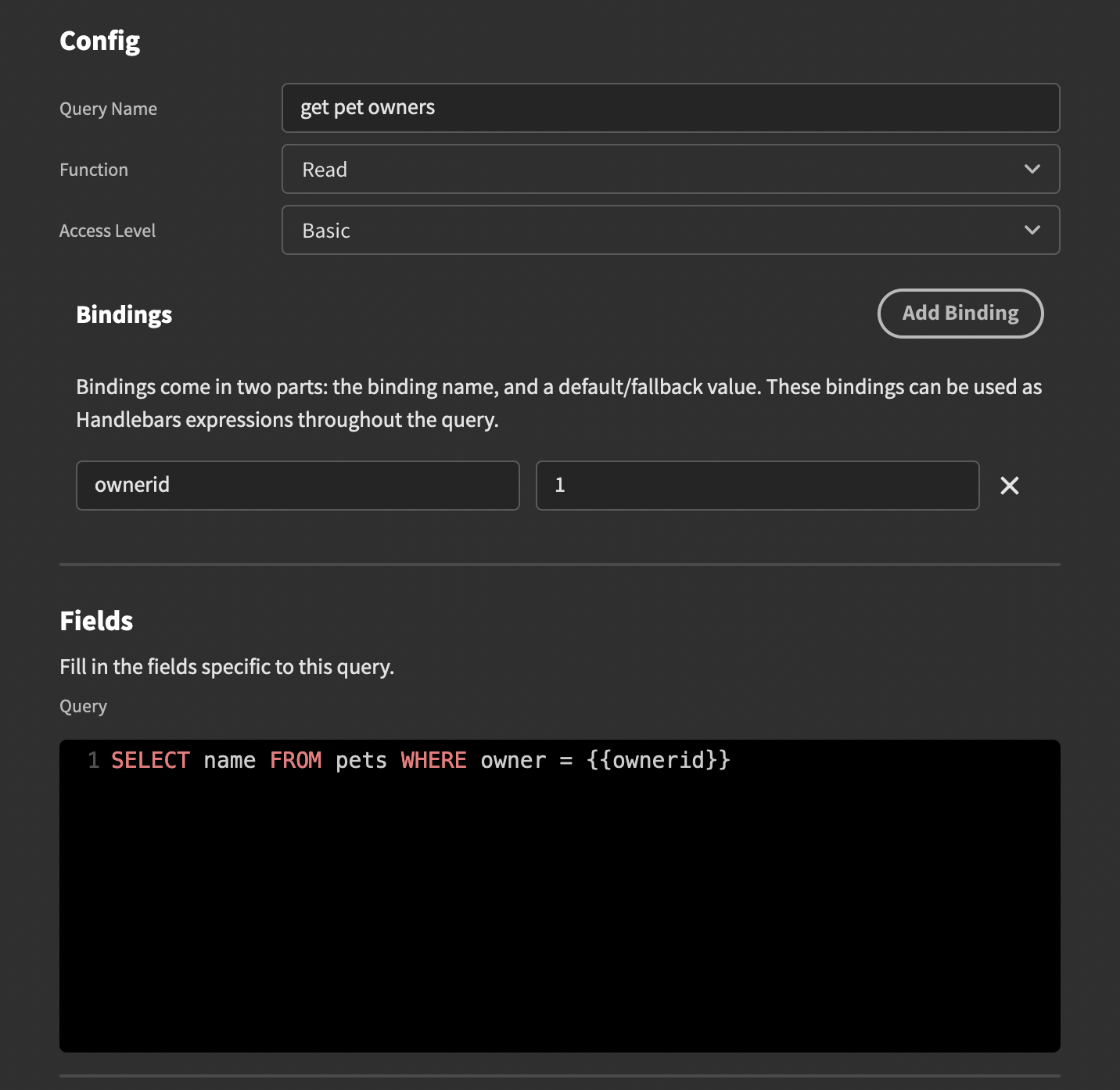
Task: Remove the ownerid binding with the X icon
Action: pos(1010,486)
